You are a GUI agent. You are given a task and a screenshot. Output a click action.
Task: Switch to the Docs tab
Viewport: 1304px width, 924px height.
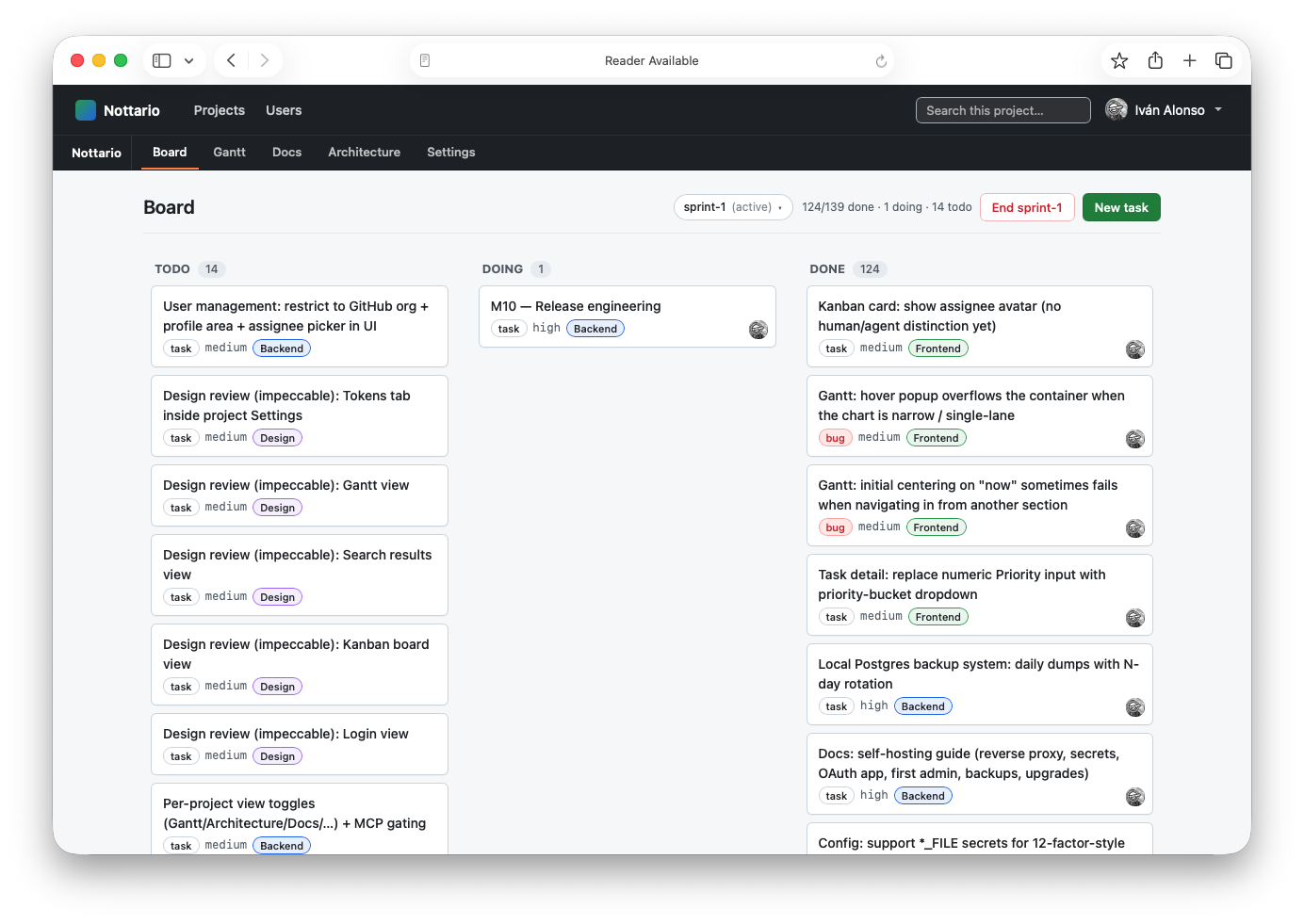[x=287, y=152]
